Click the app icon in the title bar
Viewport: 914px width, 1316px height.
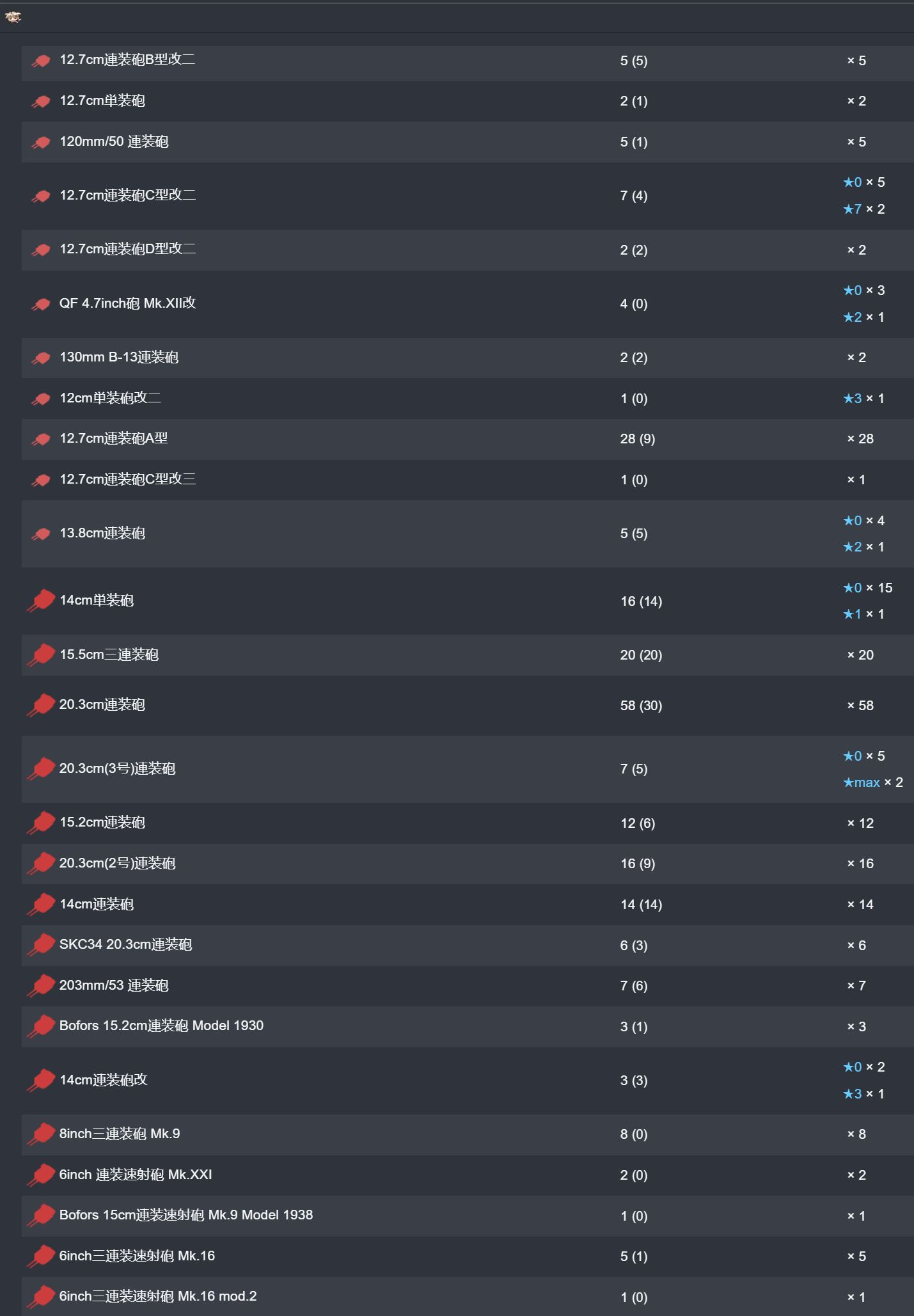pos(13,17)
